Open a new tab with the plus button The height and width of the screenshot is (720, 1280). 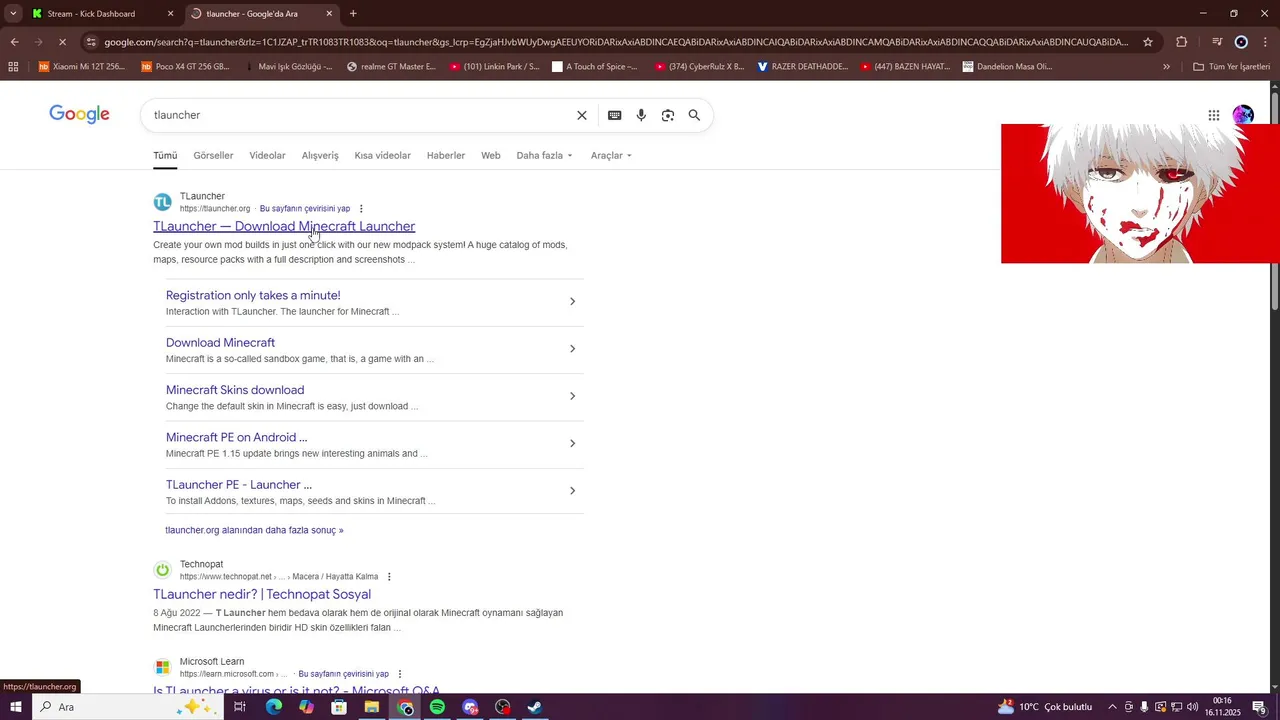[353, 14]
